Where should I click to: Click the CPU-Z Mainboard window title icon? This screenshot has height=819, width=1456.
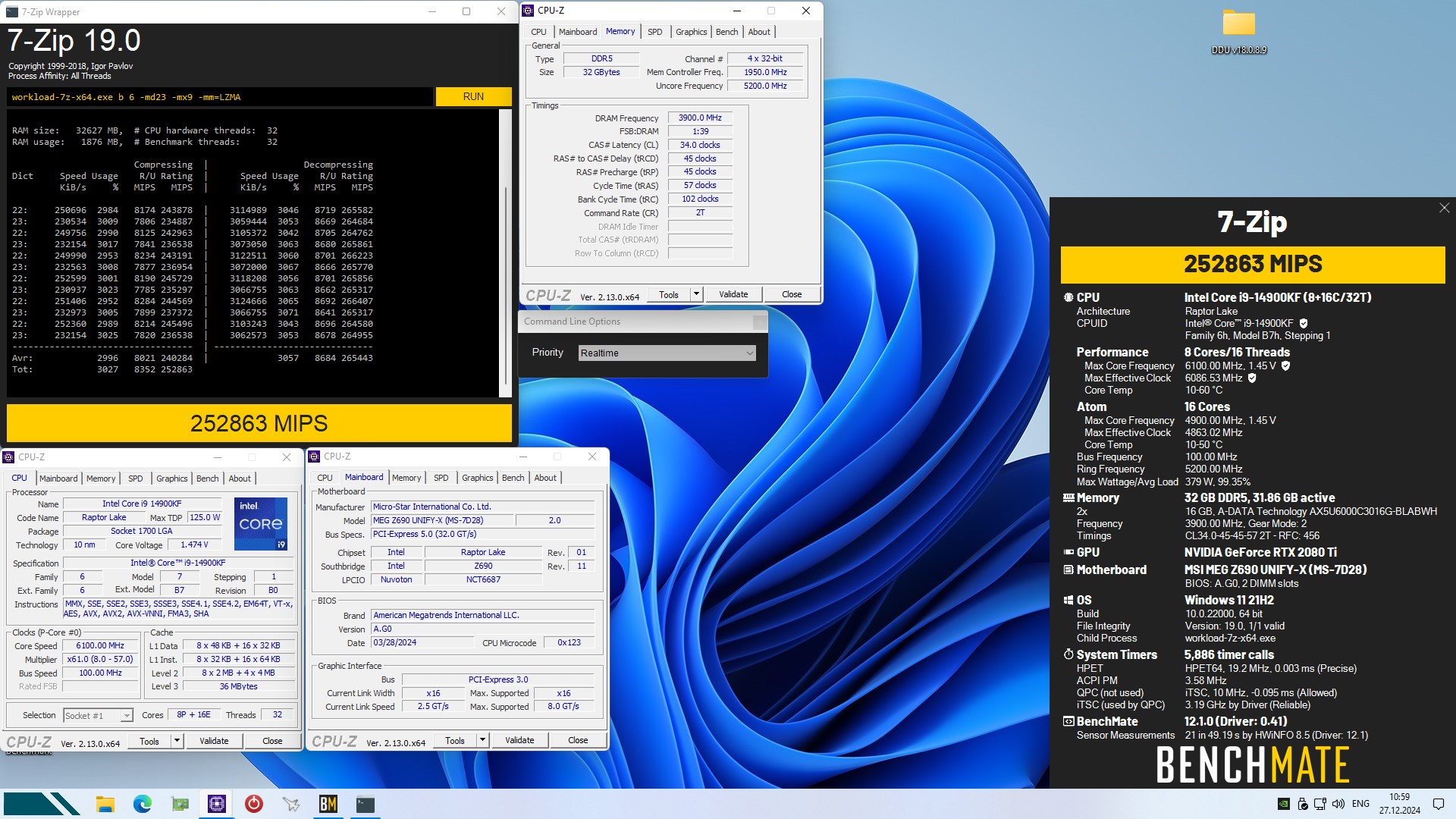314,457
